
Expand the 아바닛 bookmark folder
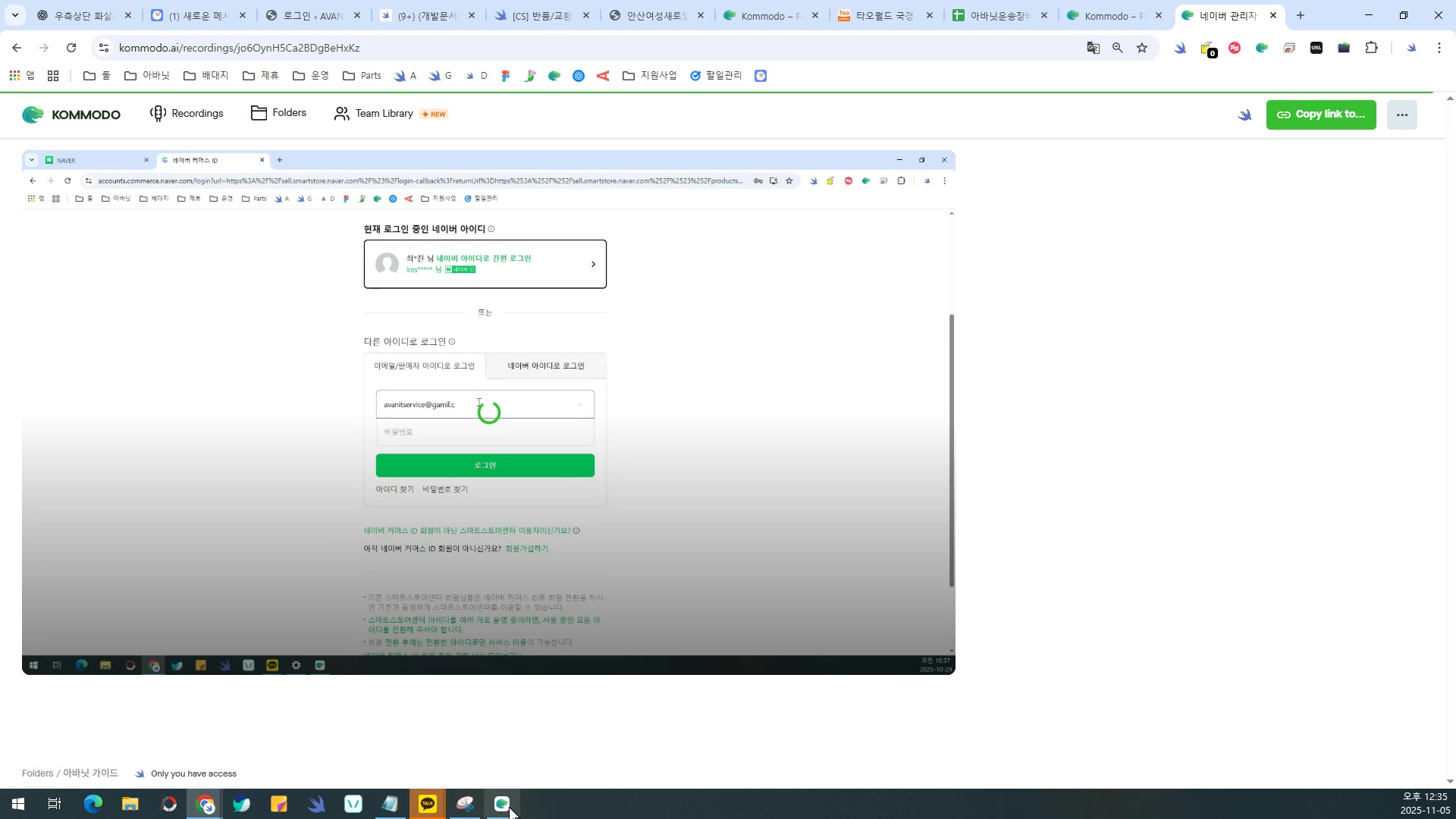(147, 76)
